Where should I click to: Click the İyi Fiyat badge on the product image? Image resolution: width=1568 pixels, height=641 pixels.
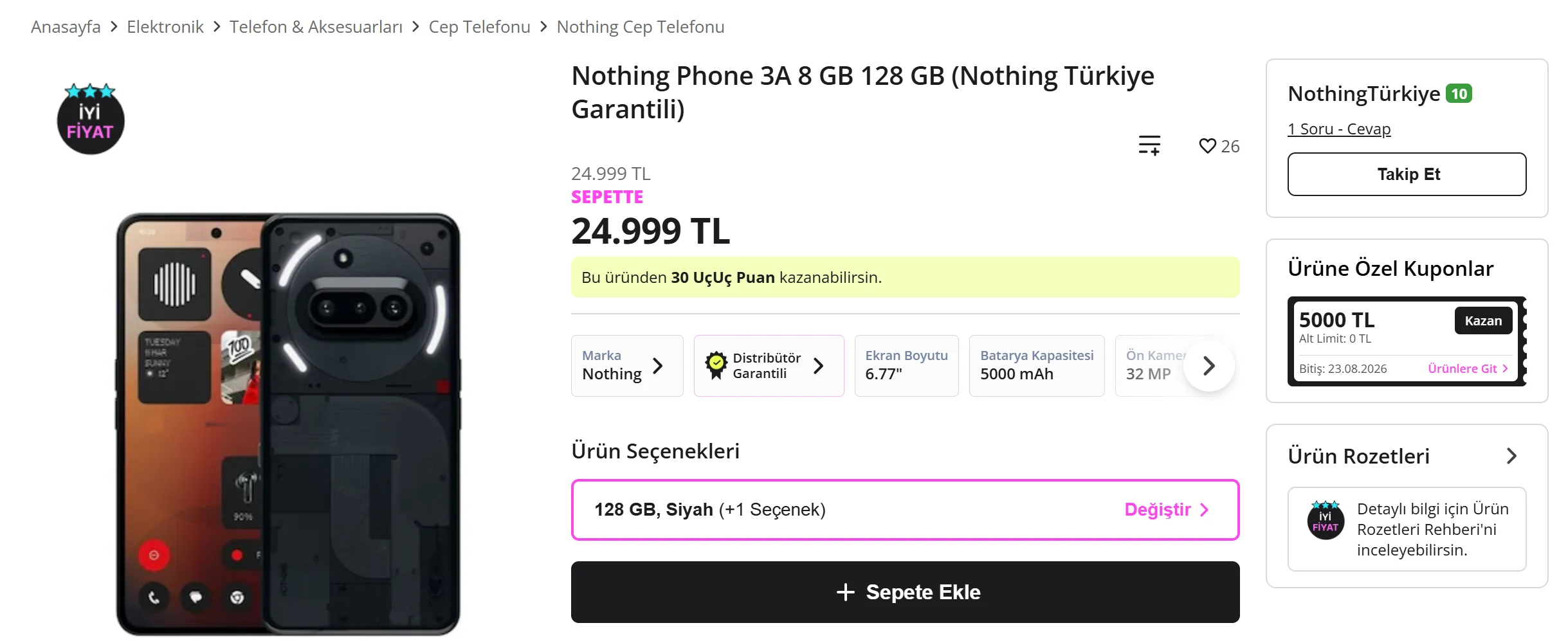click(90, 119)
